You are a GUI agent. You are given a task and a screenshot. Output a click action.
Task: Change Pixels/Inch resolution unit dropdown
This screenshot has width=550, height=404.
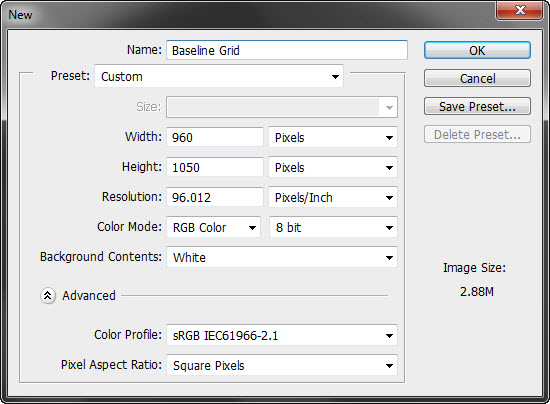(333, 197)
